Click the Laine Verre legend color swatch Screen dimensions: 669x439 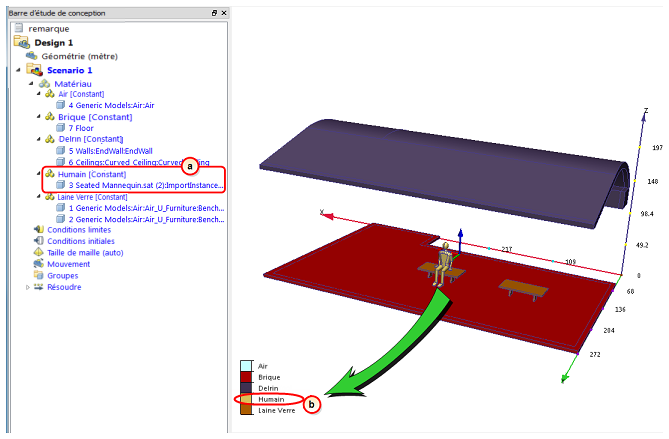[x=246, y=410]
